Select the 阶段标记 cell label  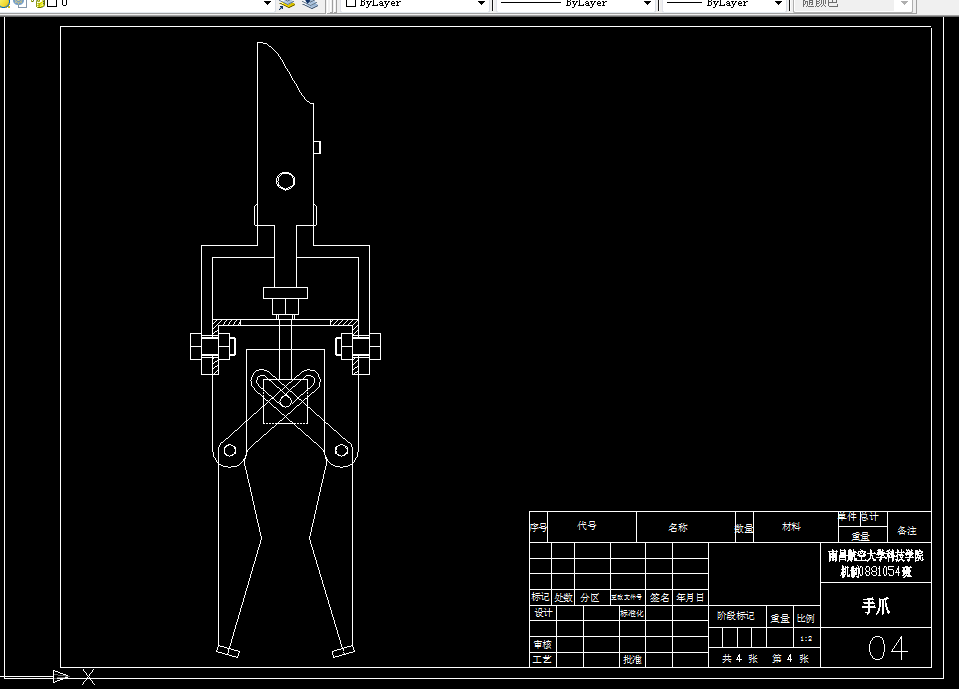pos(736,616)
